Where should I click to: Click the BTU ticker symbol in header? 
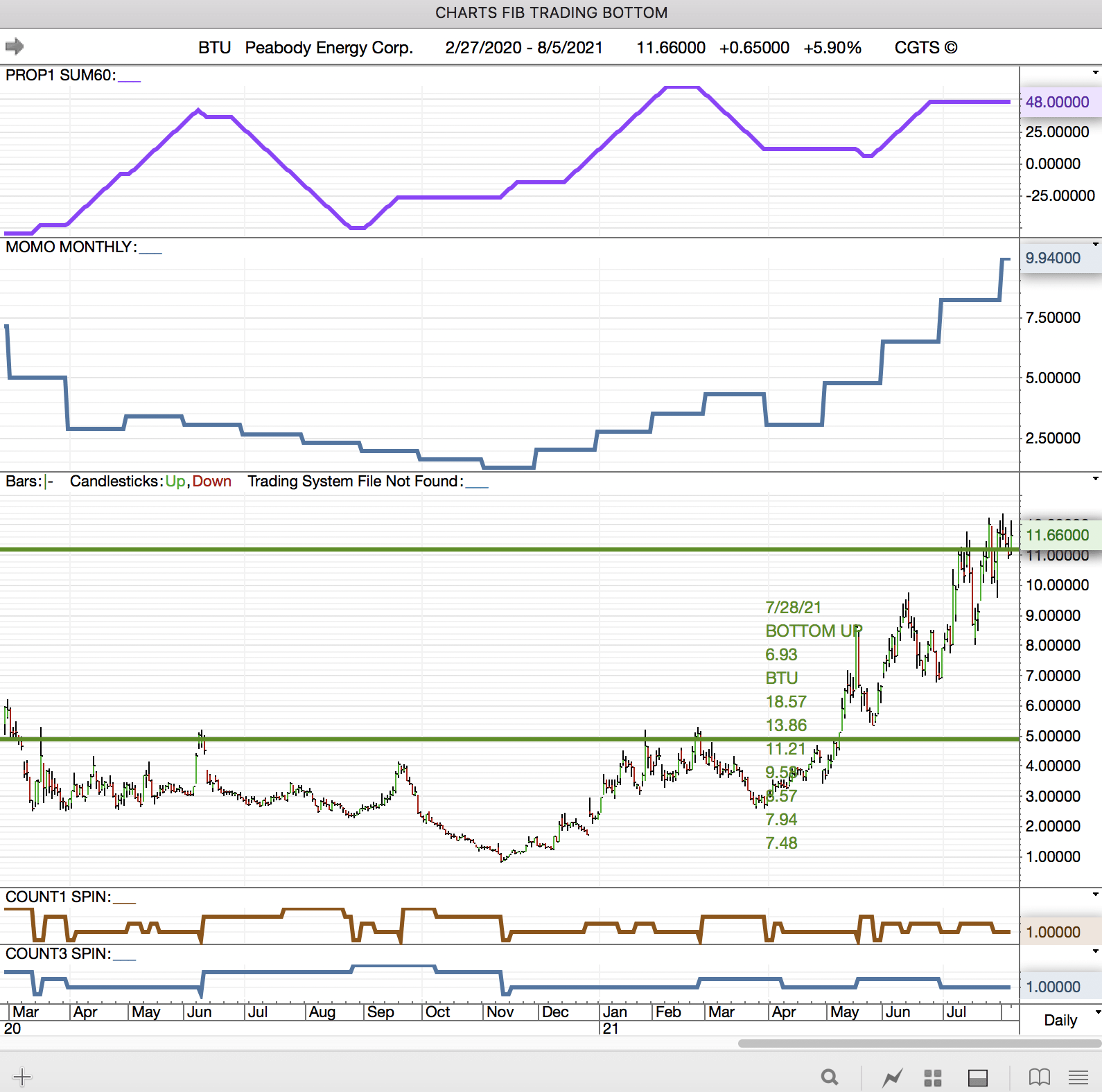[215, 48]
